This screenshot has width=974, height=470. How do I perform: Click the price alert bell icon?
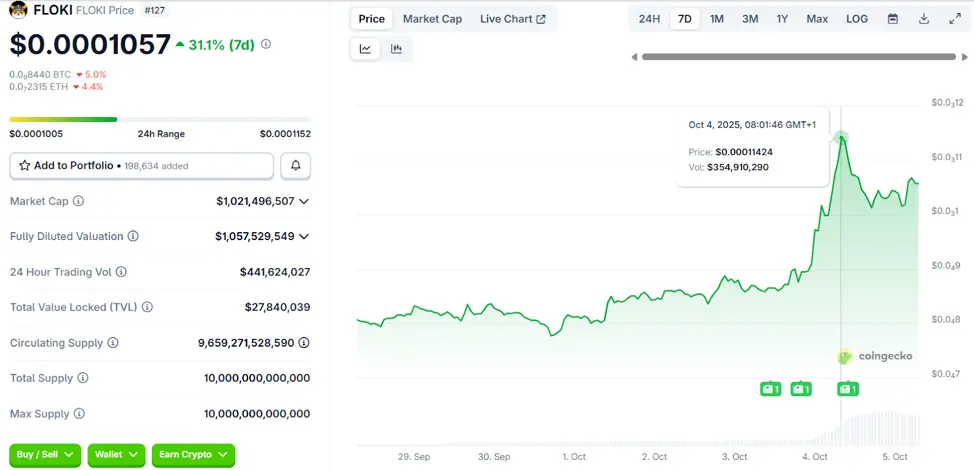pyautogui.click(x=296, y=165)
